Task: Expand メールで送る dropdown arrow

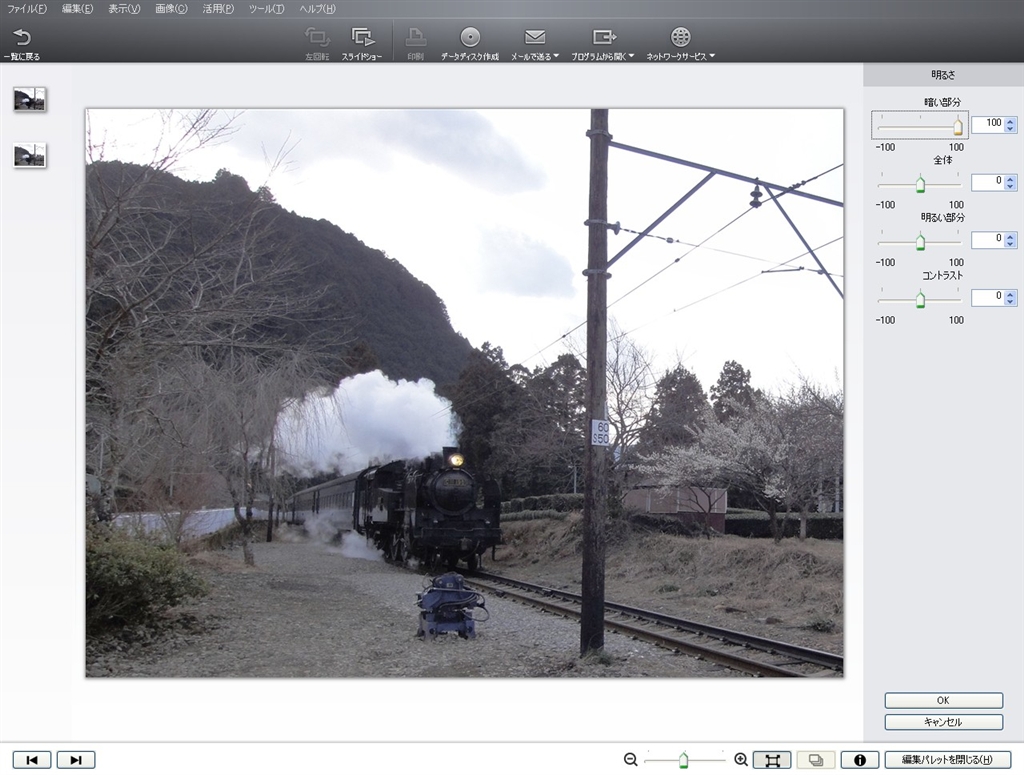Action: 556,56
